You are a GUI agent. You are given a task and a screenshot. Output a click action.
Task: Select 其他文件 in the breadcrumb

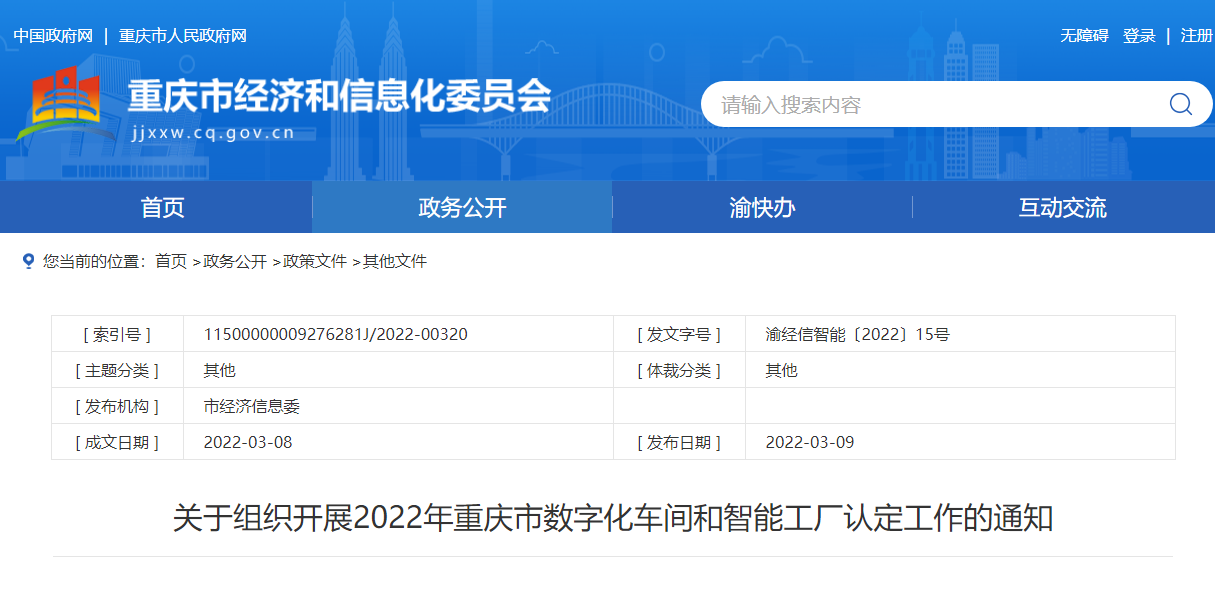[x=395, y=262]
